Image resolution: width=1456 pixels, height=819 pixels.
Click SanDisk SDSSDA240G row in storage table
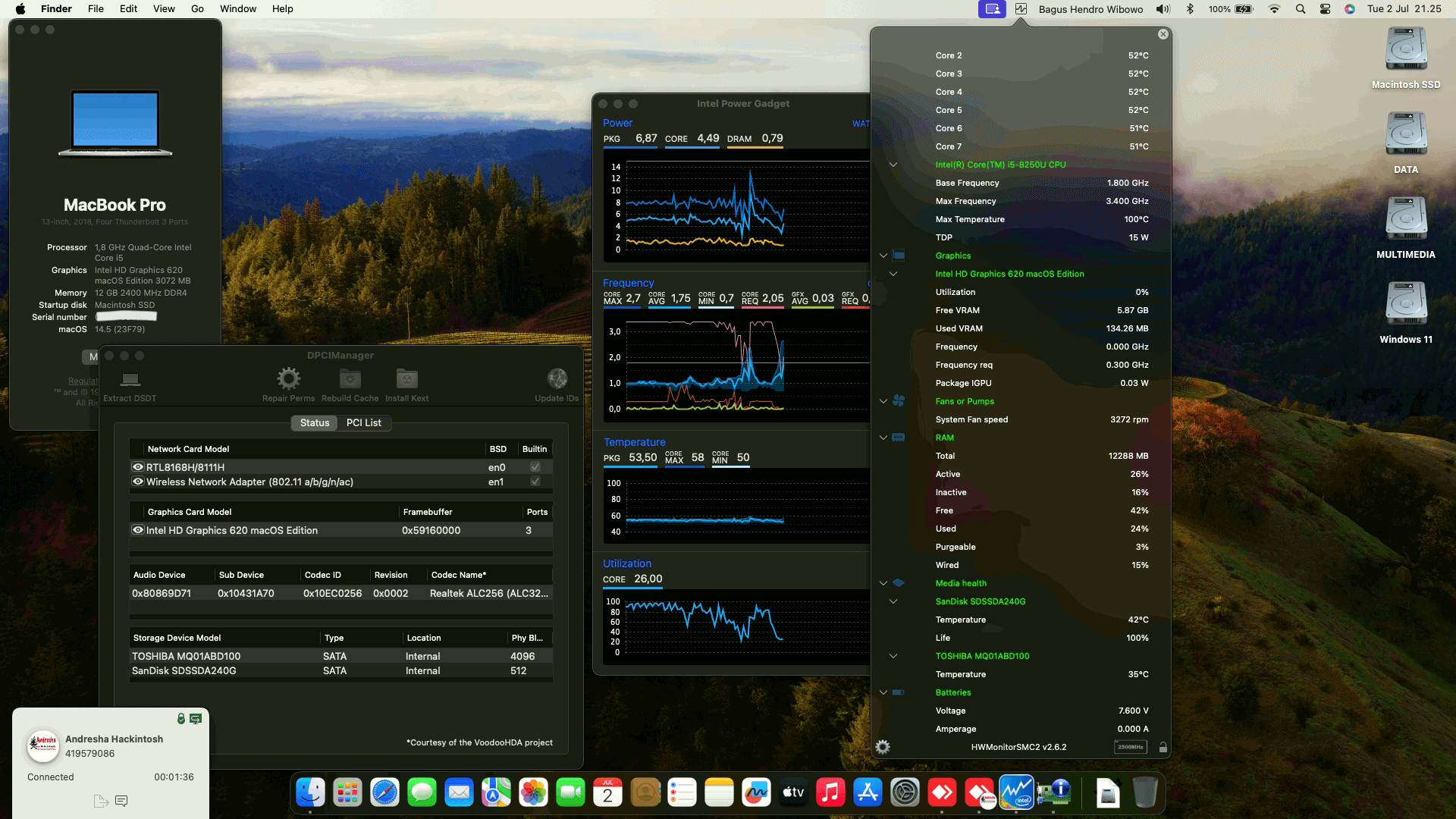pos(340,670)
